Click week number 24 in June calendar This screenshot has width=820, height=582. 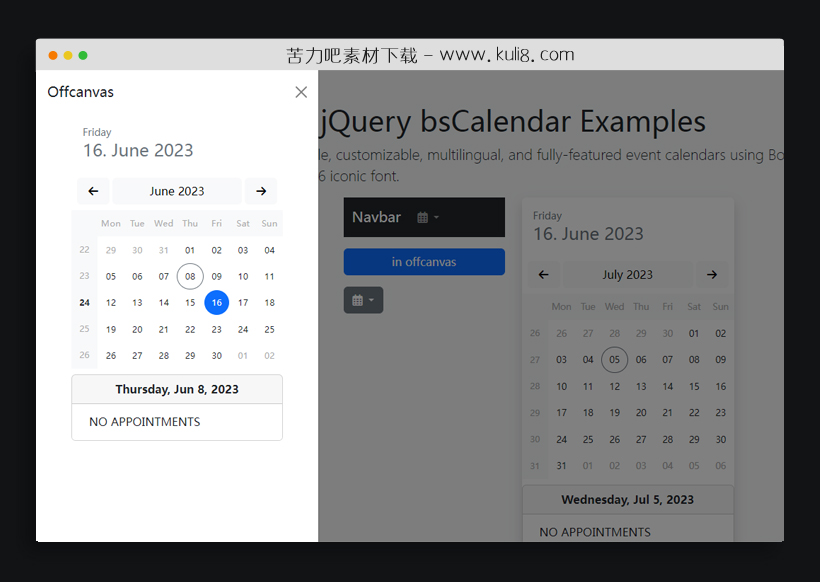84,303
